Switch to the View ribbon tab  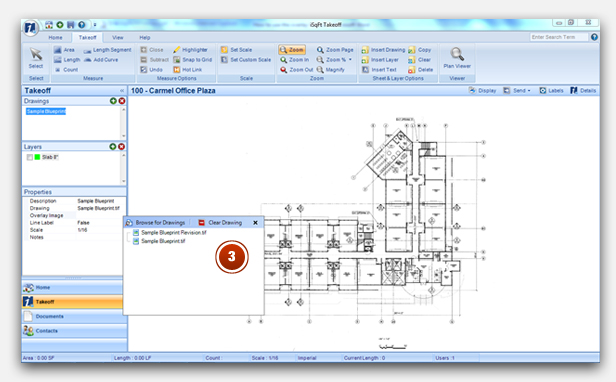pyautogui.click(x=118, y=38)
